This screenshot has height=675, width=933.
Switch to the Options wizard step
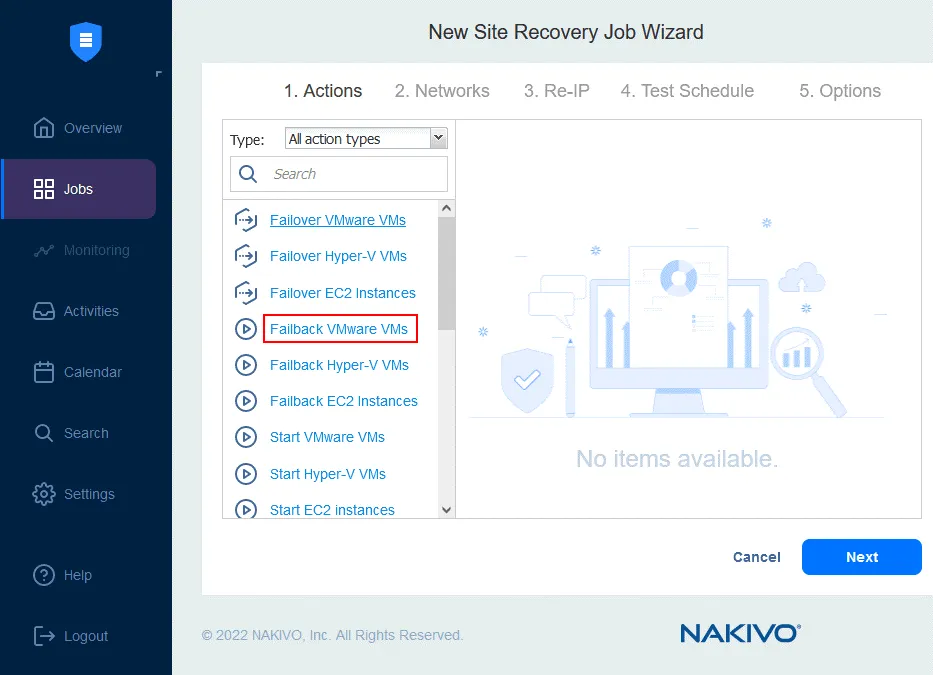click(x=840, y=91)
